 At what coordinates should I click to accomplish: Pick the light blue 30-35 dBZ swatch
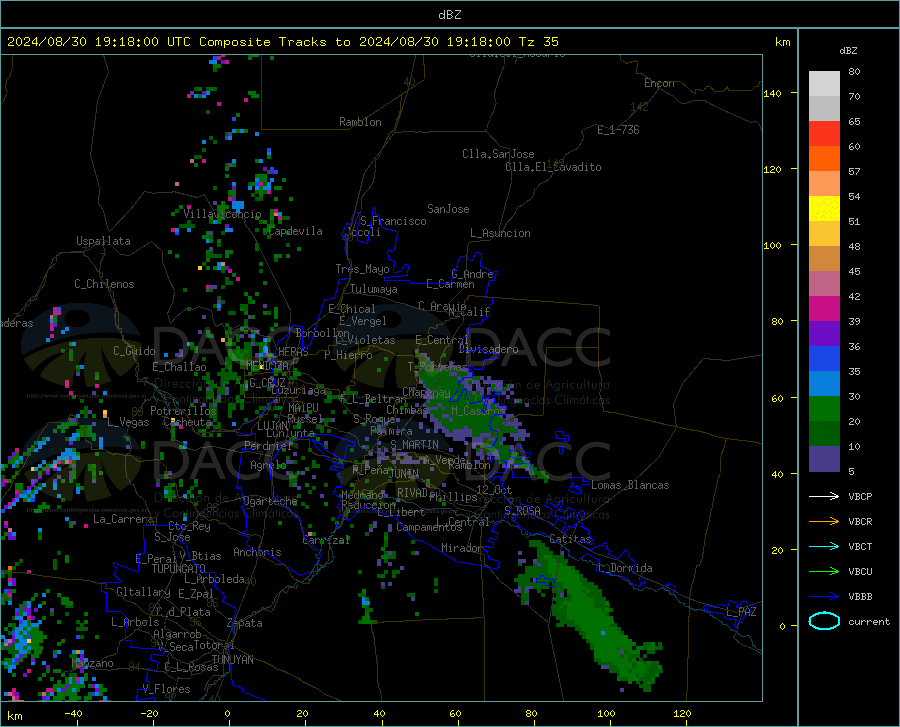[x=824, y=384]
